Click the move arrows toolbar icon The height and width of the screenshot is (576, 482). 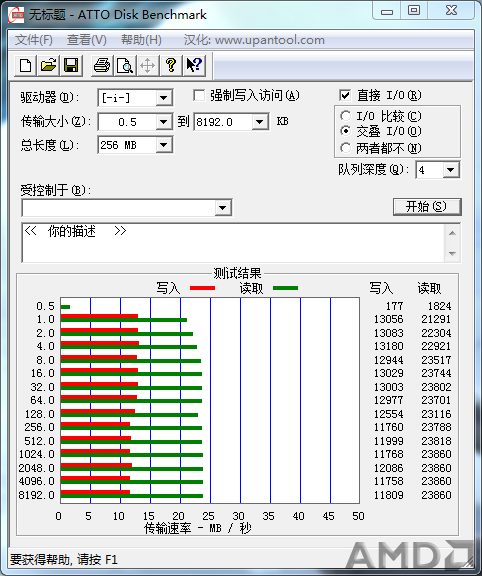pyautogui.click(x=147, y=65)
